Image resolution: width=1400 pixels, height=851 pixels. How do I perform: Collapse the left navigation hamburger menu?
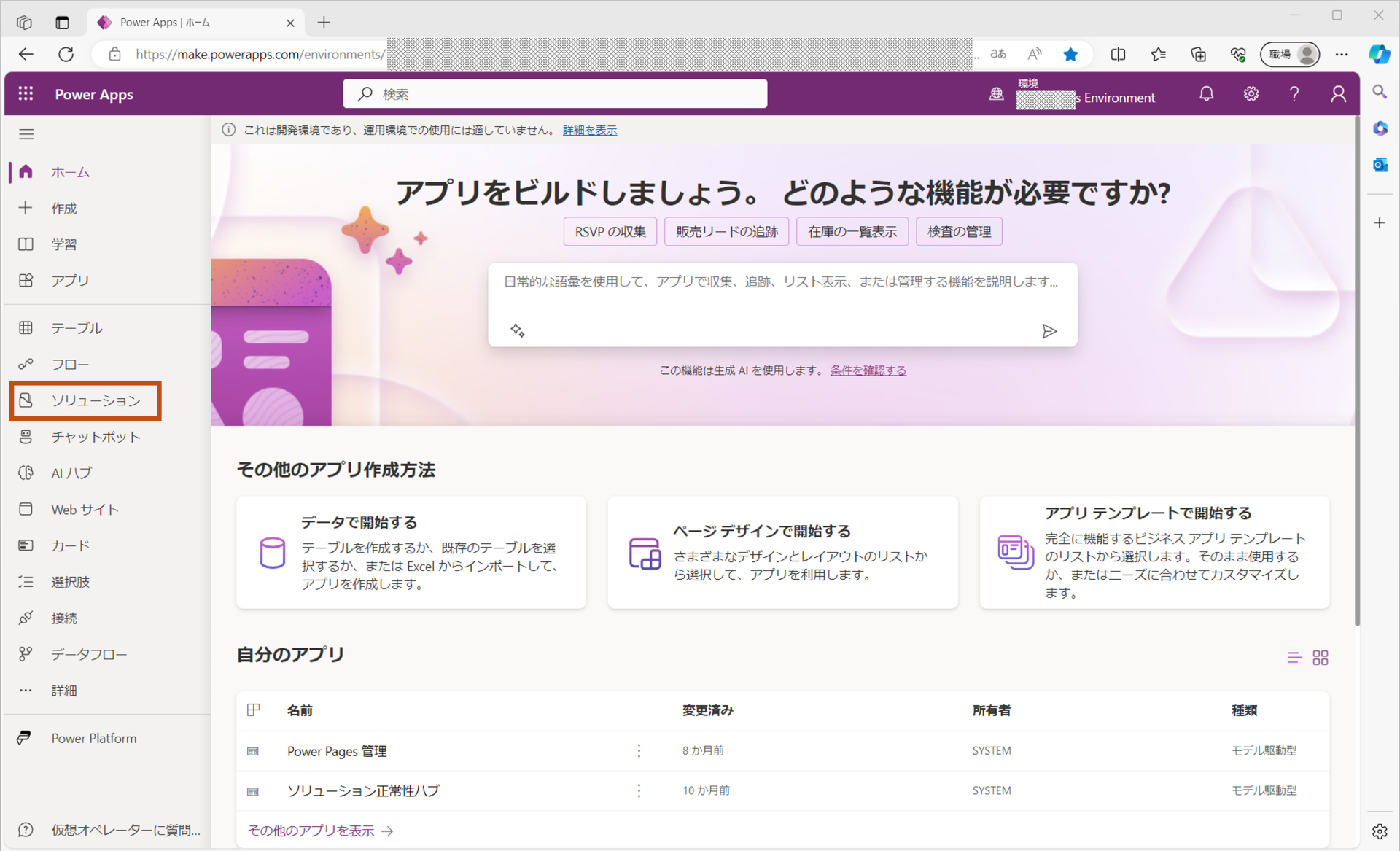coord(26,134)
